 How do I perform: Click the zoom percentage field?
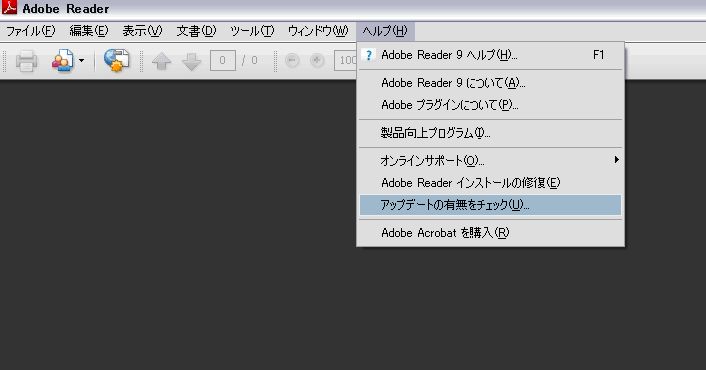[x=345, y=61]
